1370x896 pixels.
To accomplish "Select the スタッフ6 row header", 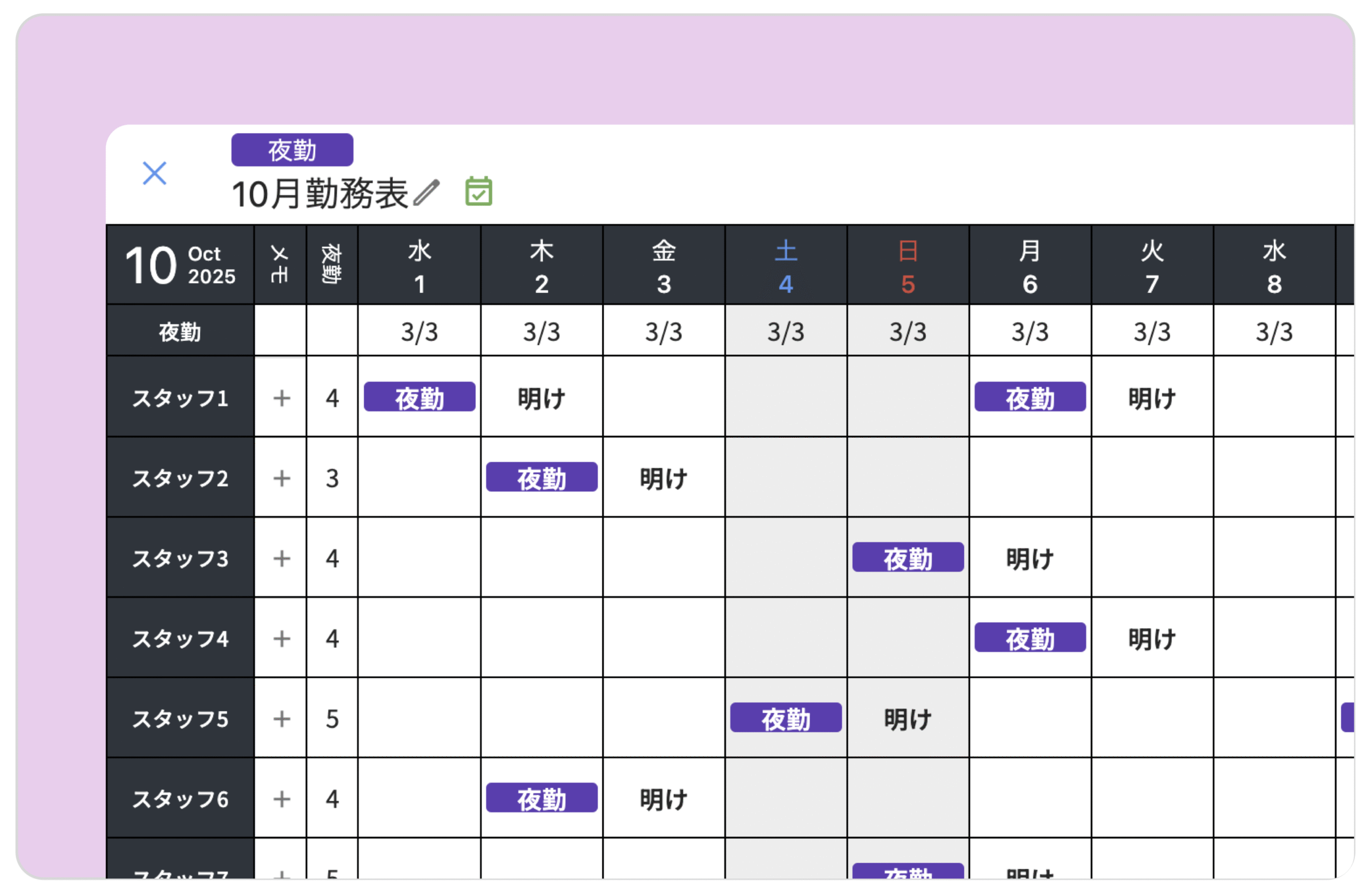I will click(x=180, y=799).
